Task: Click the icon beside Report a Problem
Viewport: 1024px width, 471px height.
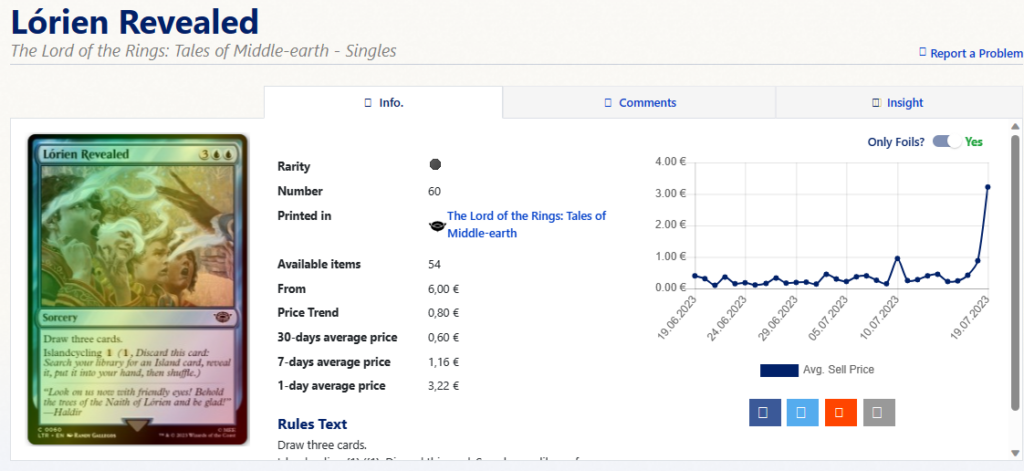Action: [x=922, y=54]
